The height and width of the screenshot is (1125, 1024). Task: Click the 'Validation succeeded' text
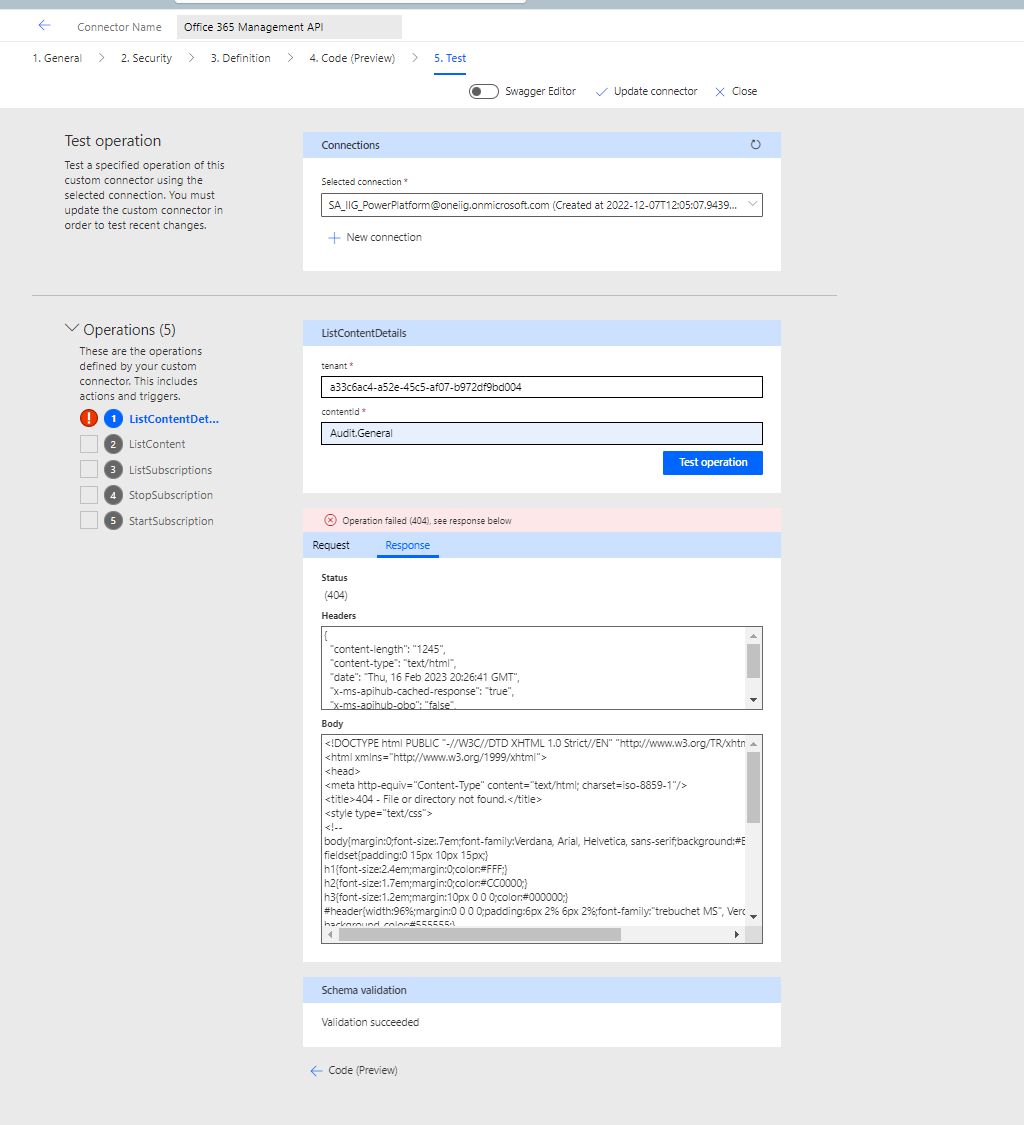click(370, 1022)
